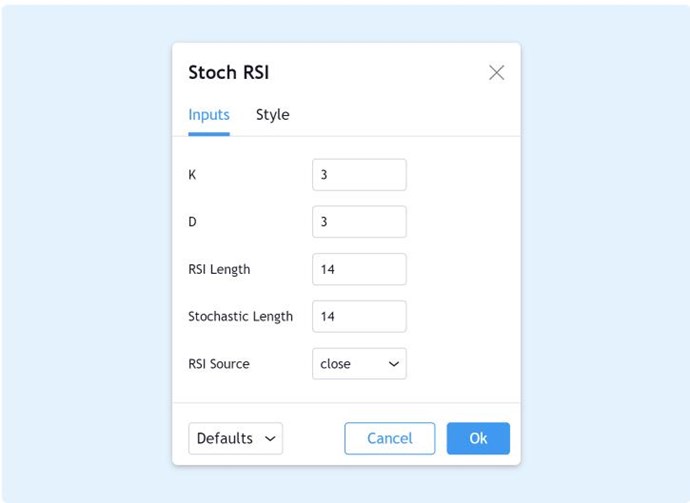Open the Style tab
This screenshot has height=503, width=690.
point(272,115)
